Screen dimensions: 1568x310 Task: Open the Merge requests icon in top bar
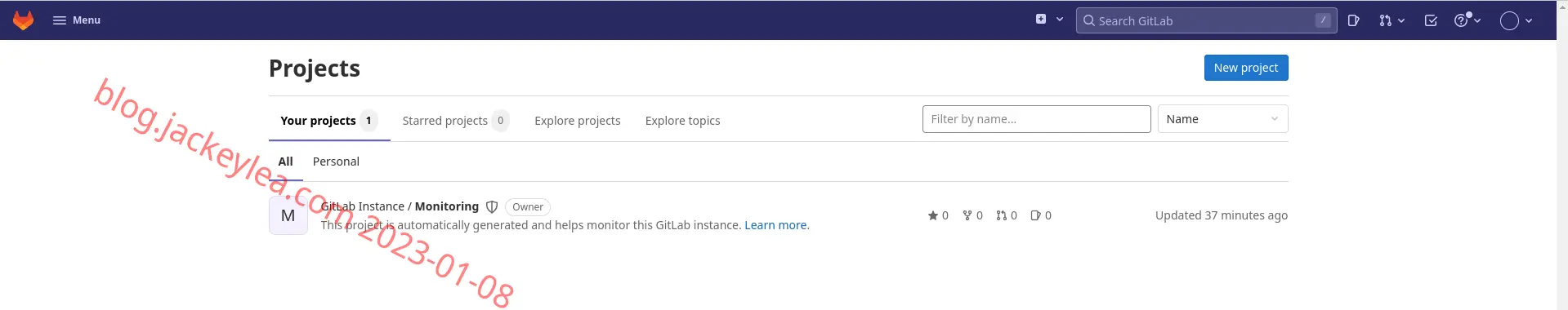click(x=1392, y=20)
